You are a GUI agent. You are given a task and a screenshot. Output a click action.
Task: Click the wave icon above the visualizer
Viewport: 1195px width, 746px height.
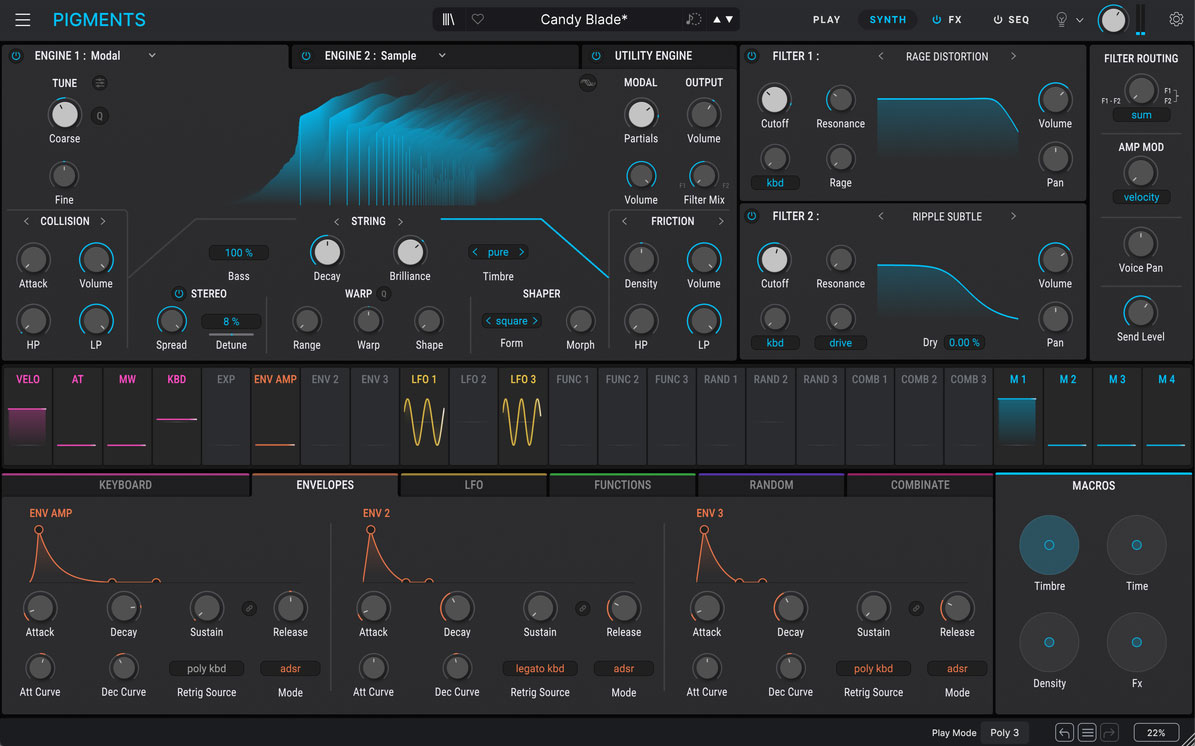click(588, 84)
